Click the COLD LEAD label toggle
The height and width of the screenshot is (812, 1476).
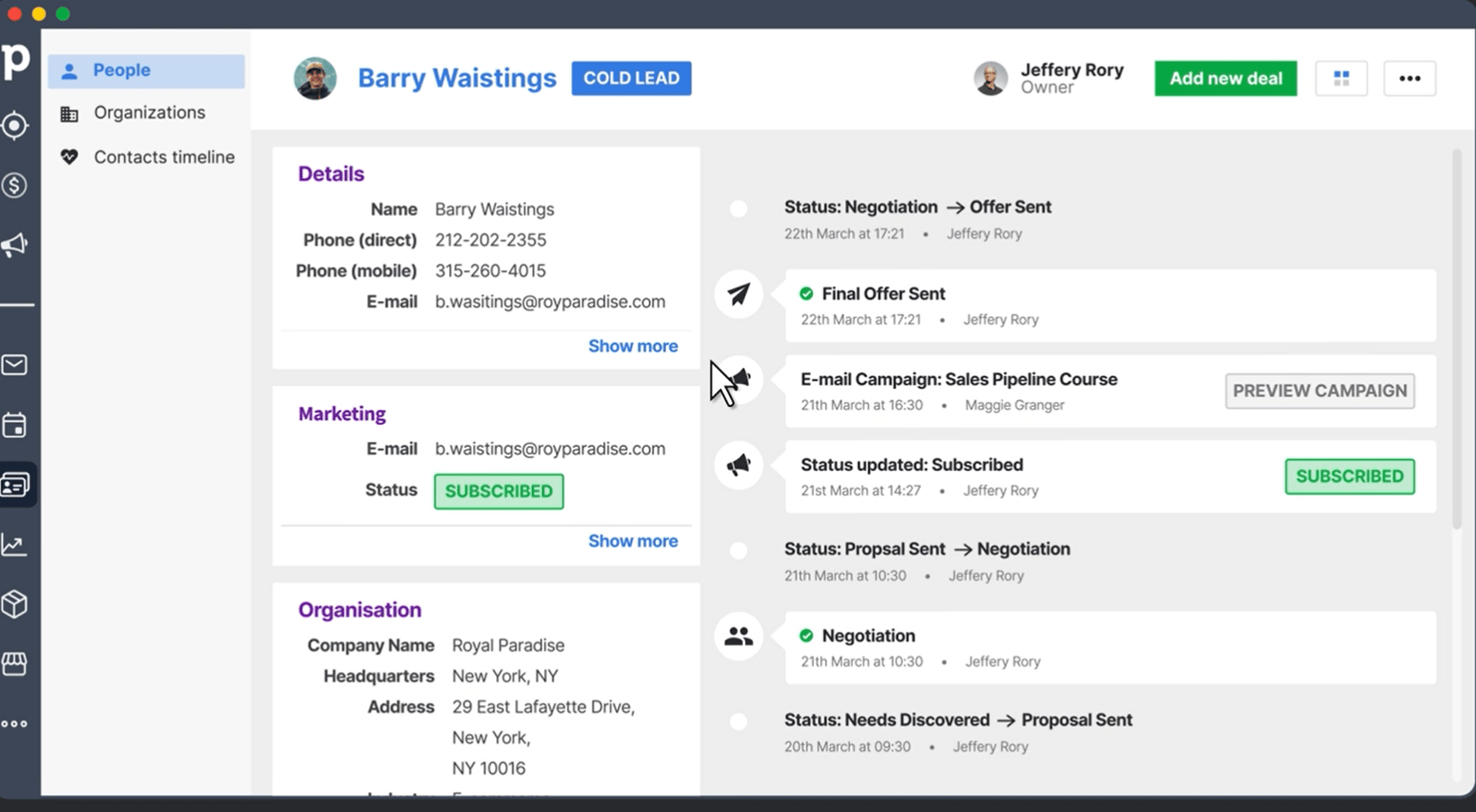(x=631, y=78)
